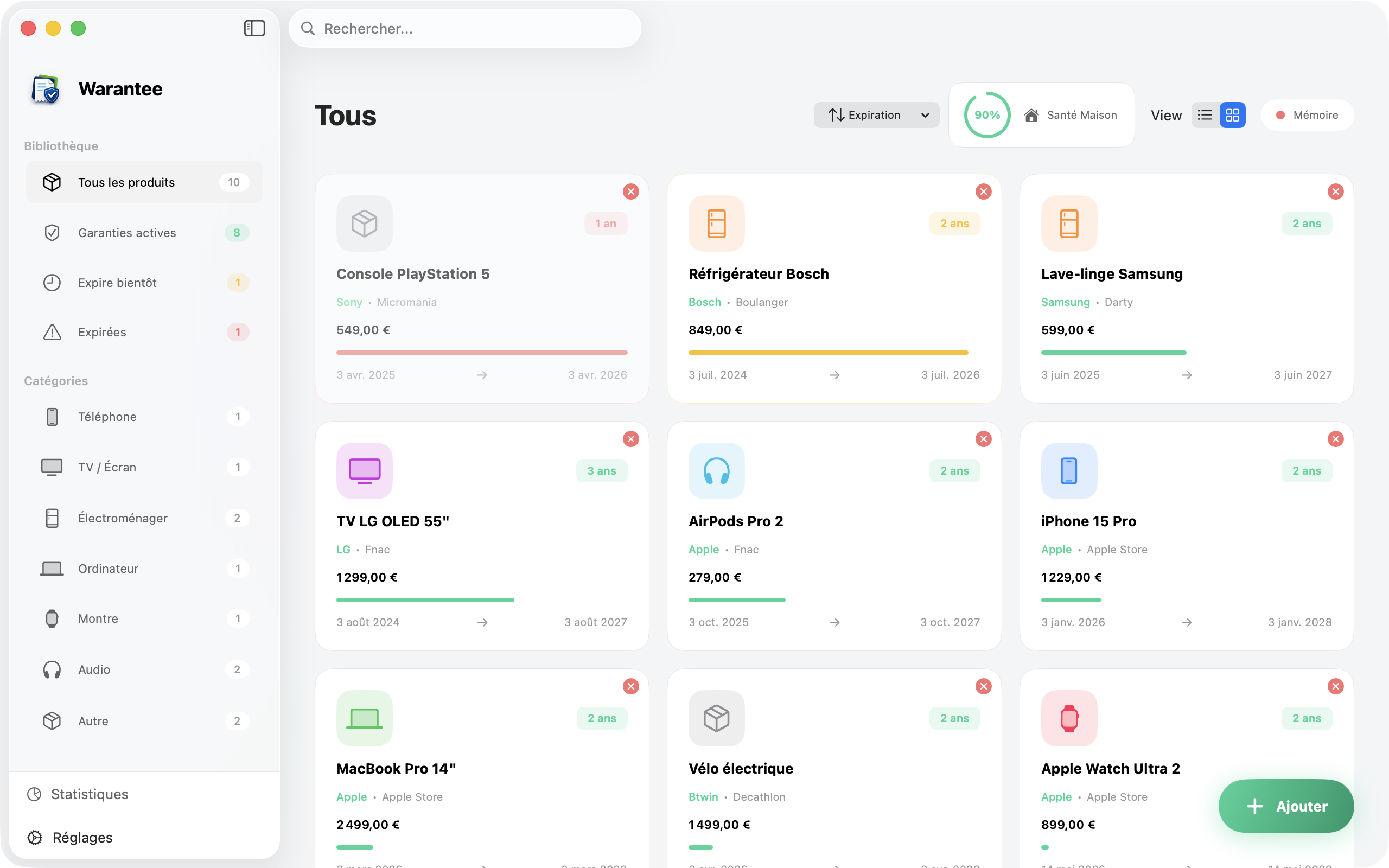This screenshot has width=1389, height=868.
Task: Click the Sony brand link
Action: [x=349, y=302]
